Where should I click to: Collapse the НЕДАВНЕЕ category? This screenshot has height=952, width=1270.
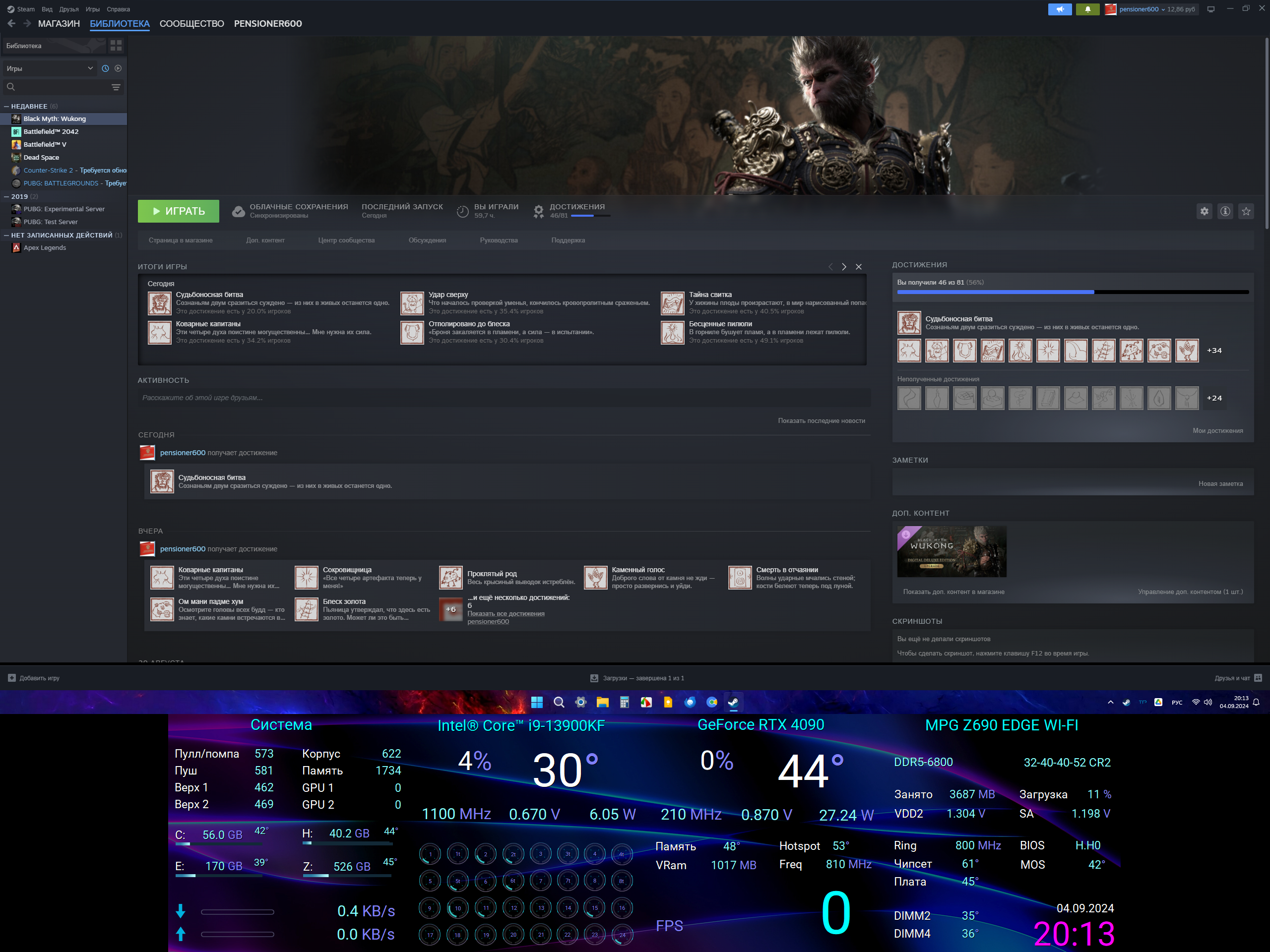[x=6, y=106]
